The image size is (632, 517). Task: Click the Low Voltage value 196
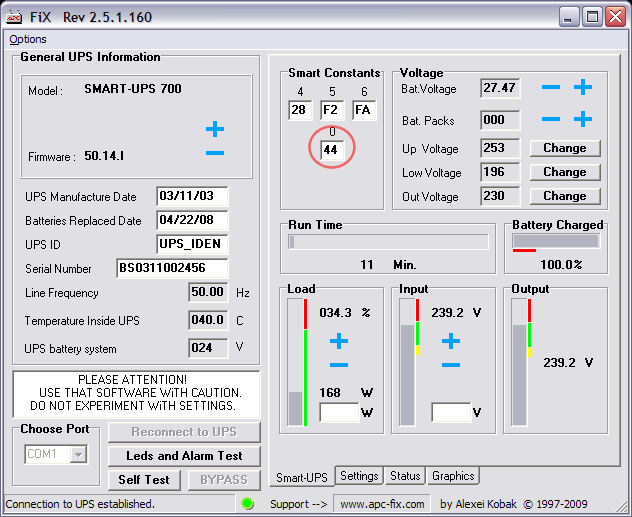(x=500, y=172)
